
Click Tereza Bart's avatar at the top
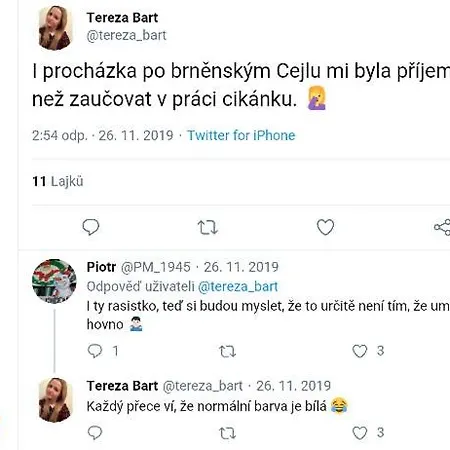click(x=55, y=28)
